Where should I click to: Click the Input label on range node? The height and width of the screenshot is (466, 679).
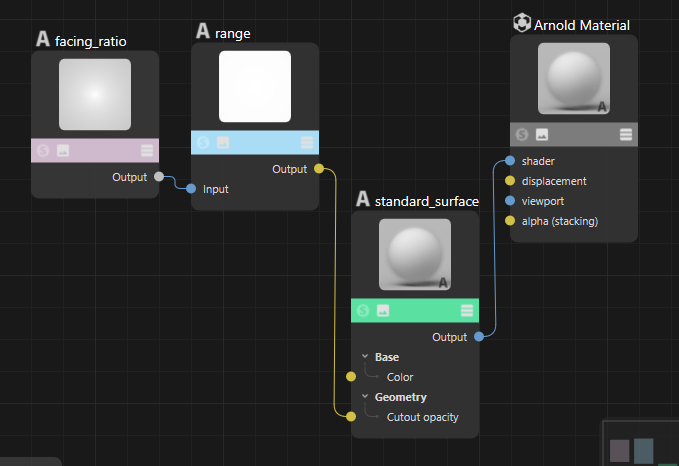pyautogui.click(x=216, y=189)
